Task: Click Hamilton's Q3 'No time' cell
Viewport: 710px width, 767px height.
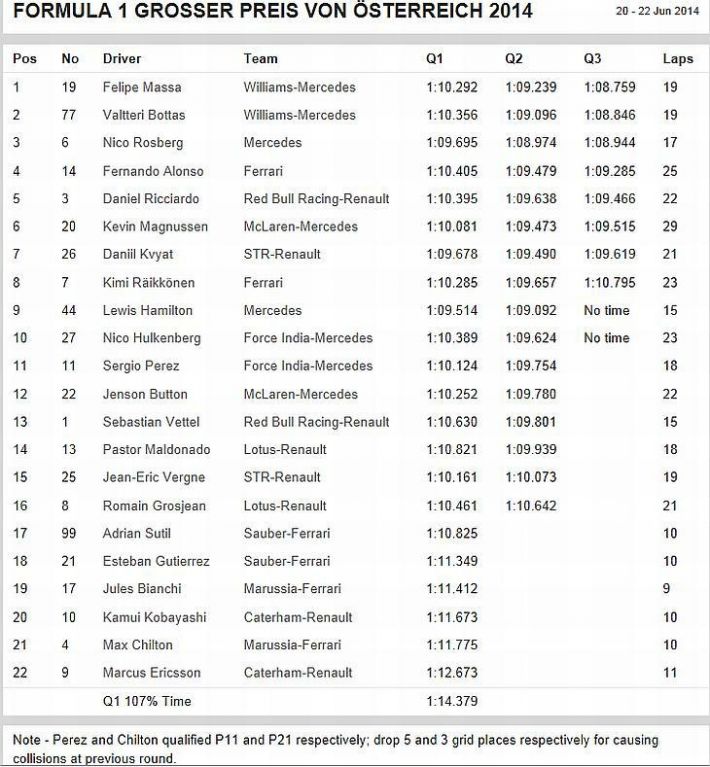Action: click(607, 311)
